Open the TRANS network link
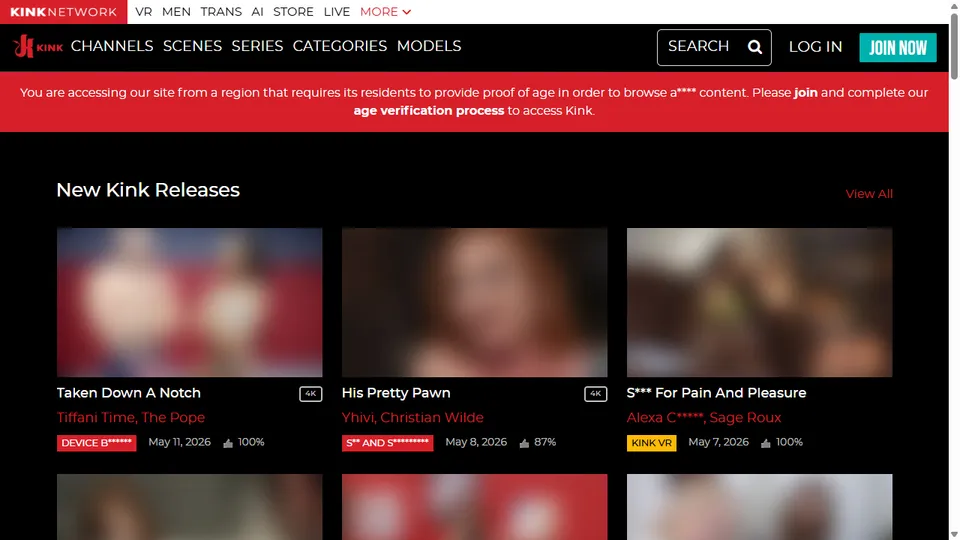Viewport: 960px width, 540px height. point(221,12)
